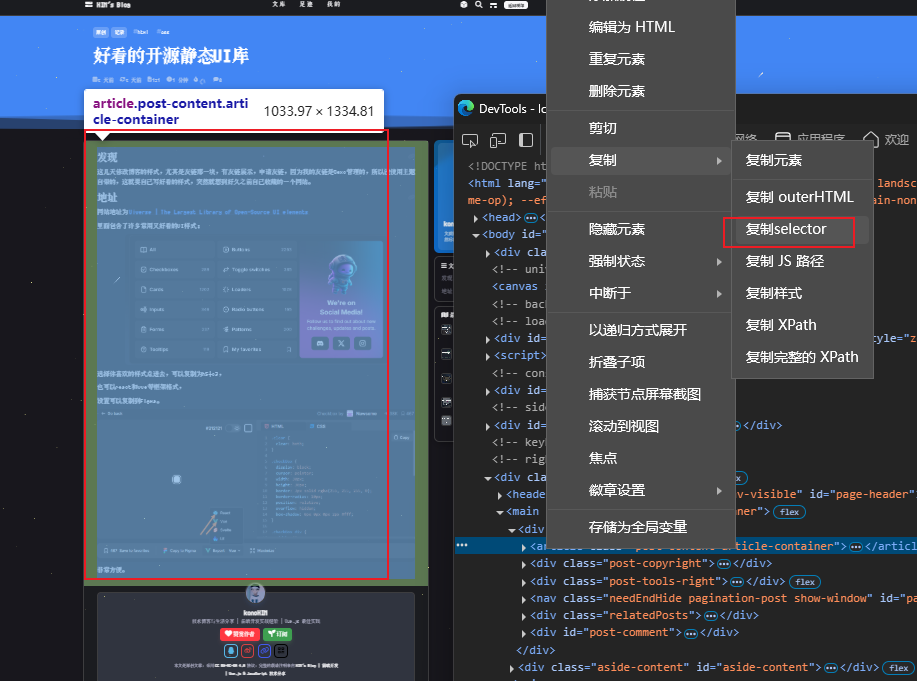Image resolution: width=917 pixels, height=681 pixels.
Task: Click the cube icon in blog navbar
Action: (464, 5)
